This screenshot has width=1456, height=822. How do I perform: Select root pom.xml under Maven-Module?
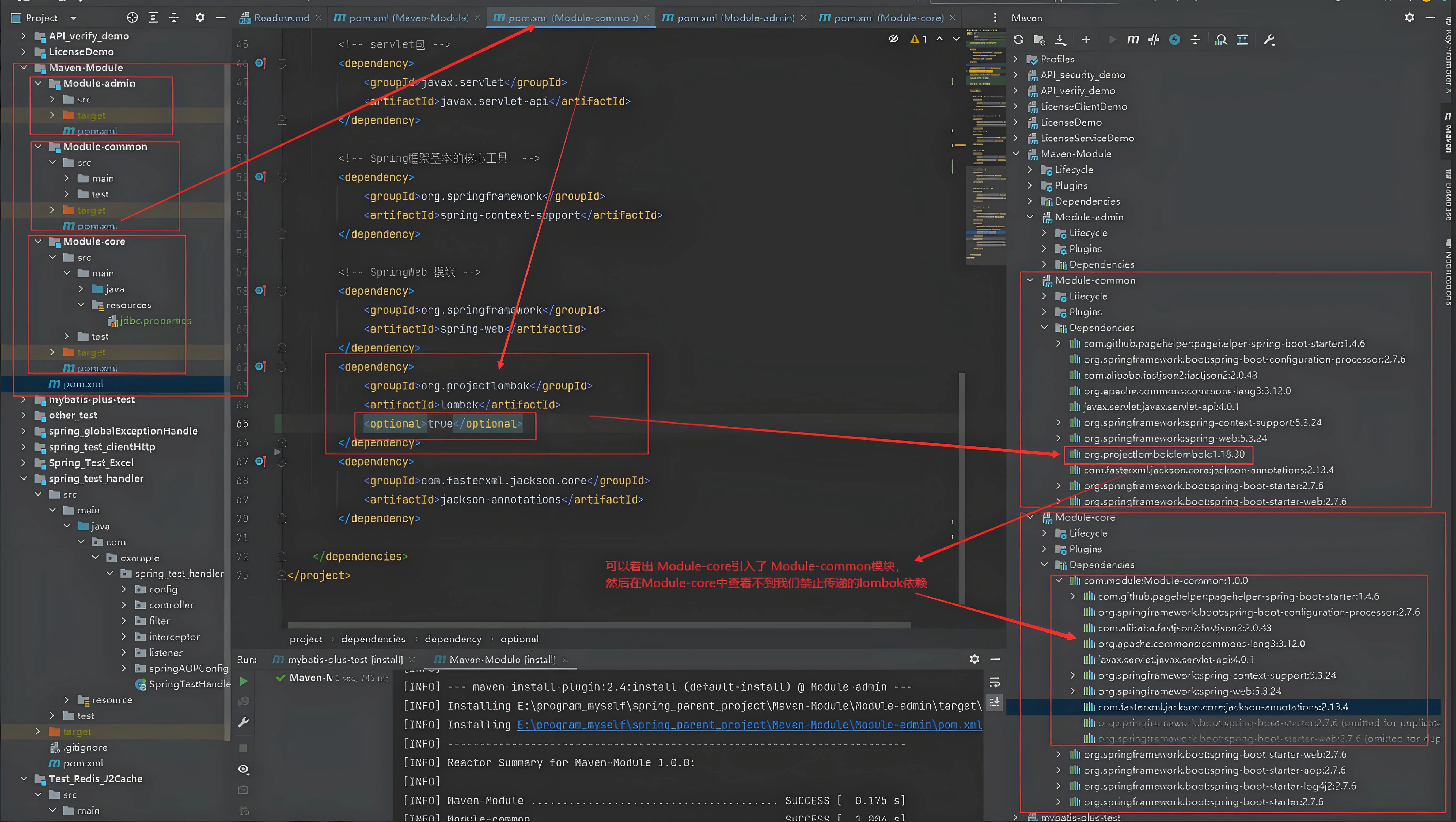82,384
